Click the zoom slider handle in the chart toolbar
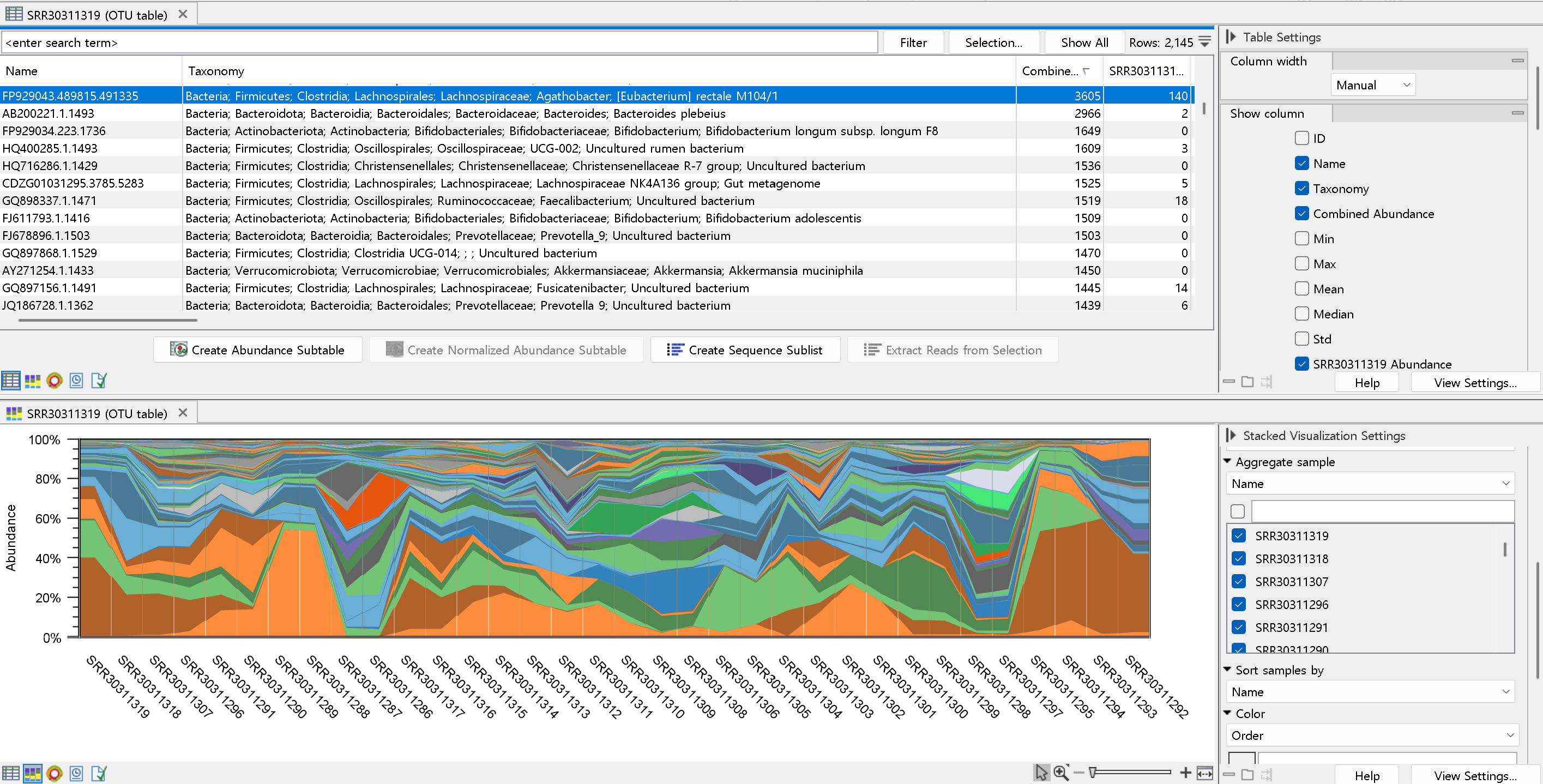 pyautogui.click(x=1093, y=773)
